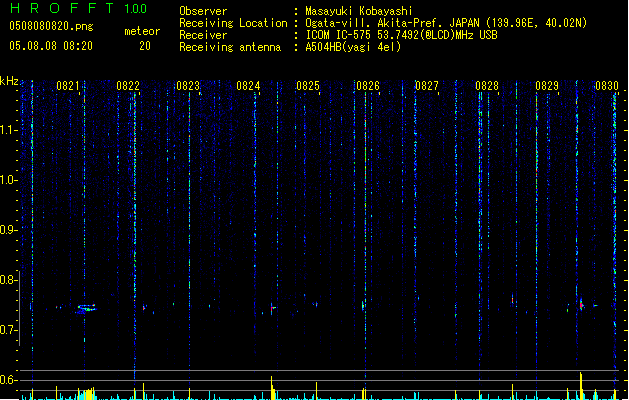Screen dimensions: 629x400
Task: Click the date stamp 05.08.08 08:20
Action: 51,46
